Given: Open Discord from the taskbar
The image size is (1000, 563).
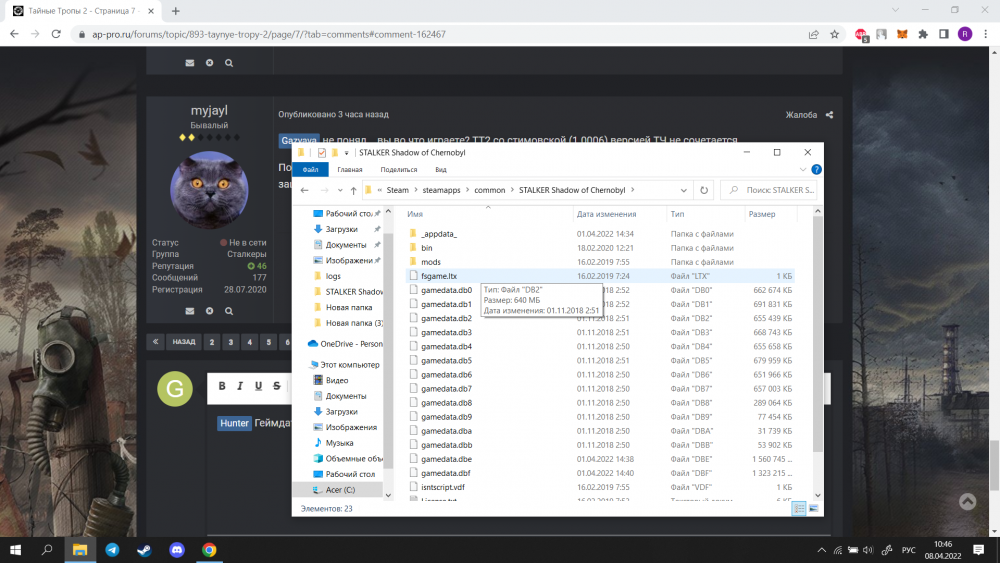Looking at the screenshot, I should (x=177, y=549).
